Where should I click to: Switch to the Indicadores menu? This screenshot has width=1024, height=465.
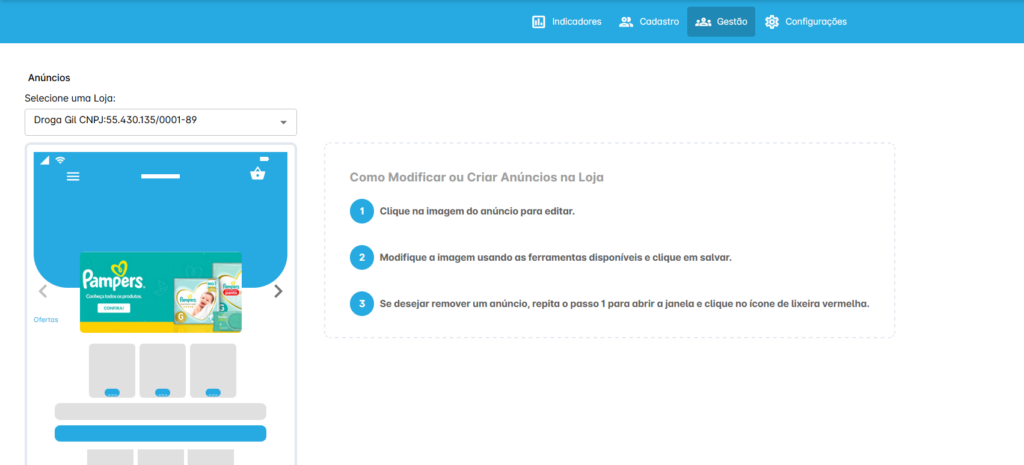[566, 21]
